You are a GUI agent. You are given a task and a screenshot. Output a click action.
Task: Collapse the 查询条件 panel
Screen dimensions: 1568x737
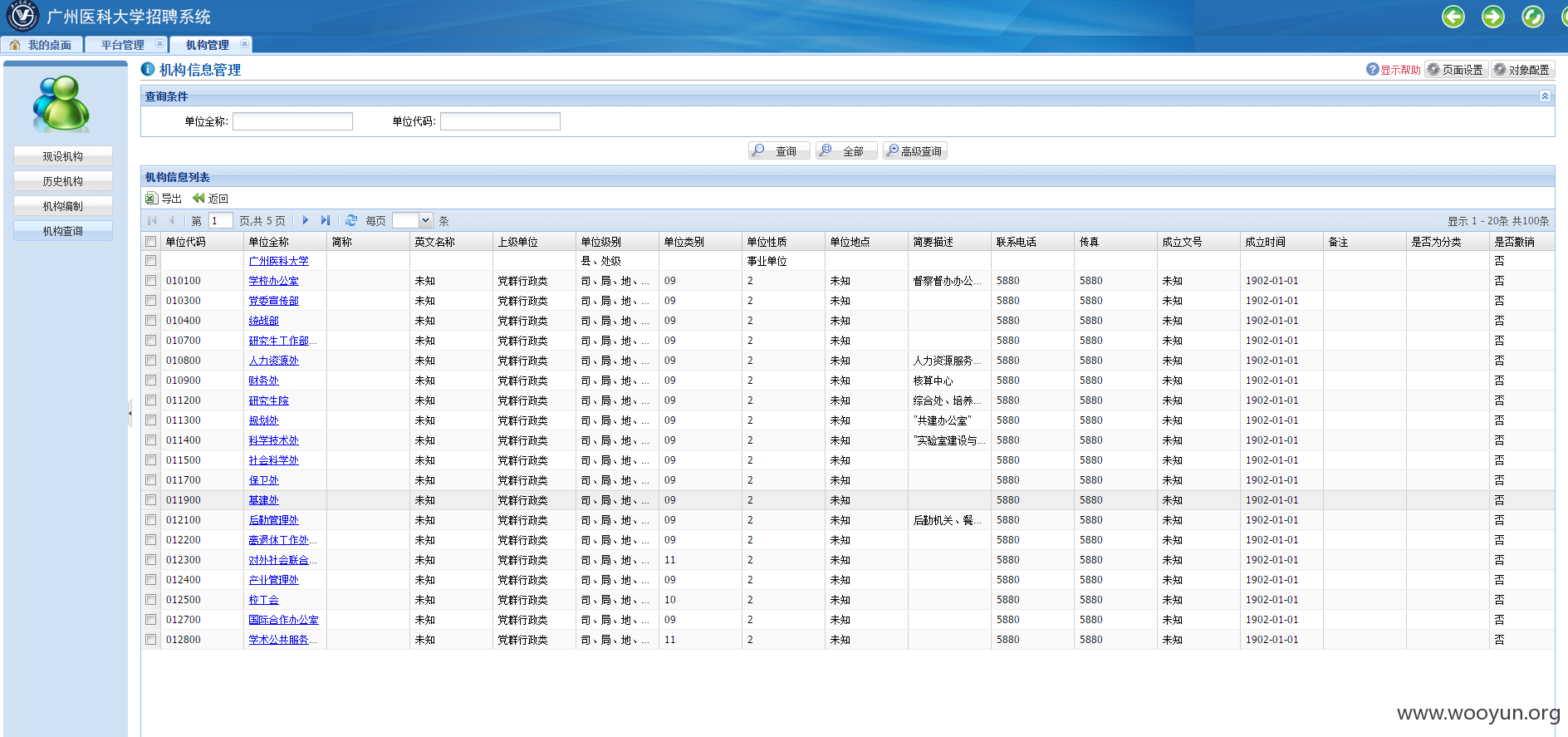click(x=1545, y=96)
